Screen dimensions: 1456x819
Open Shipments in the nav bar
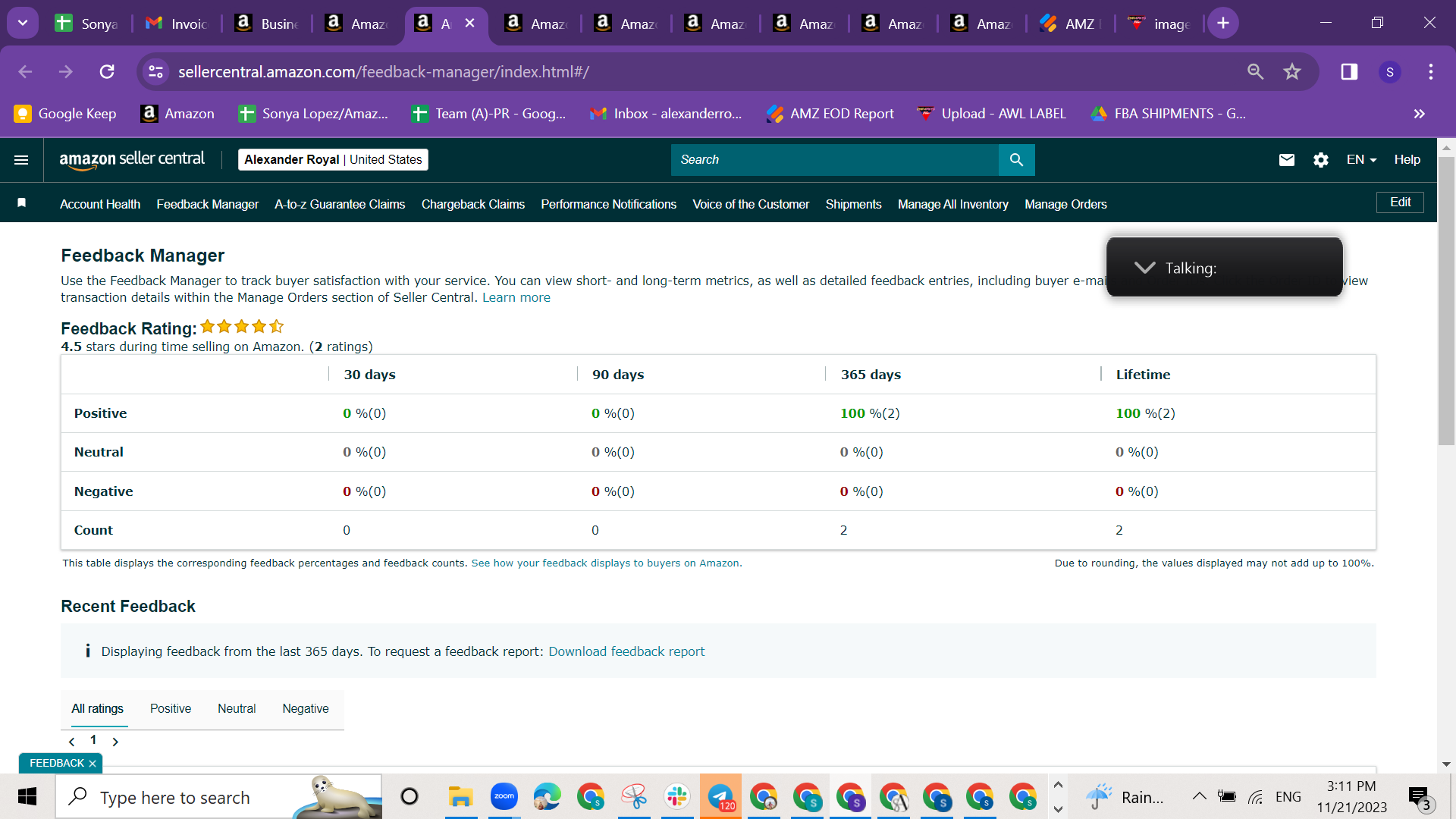(x=853, y=204)
